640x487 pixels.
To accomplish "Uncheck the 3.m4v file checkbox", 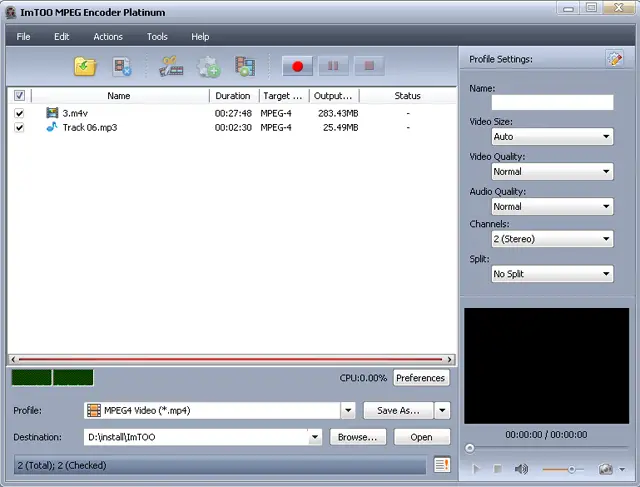I will tap(19, 113).
